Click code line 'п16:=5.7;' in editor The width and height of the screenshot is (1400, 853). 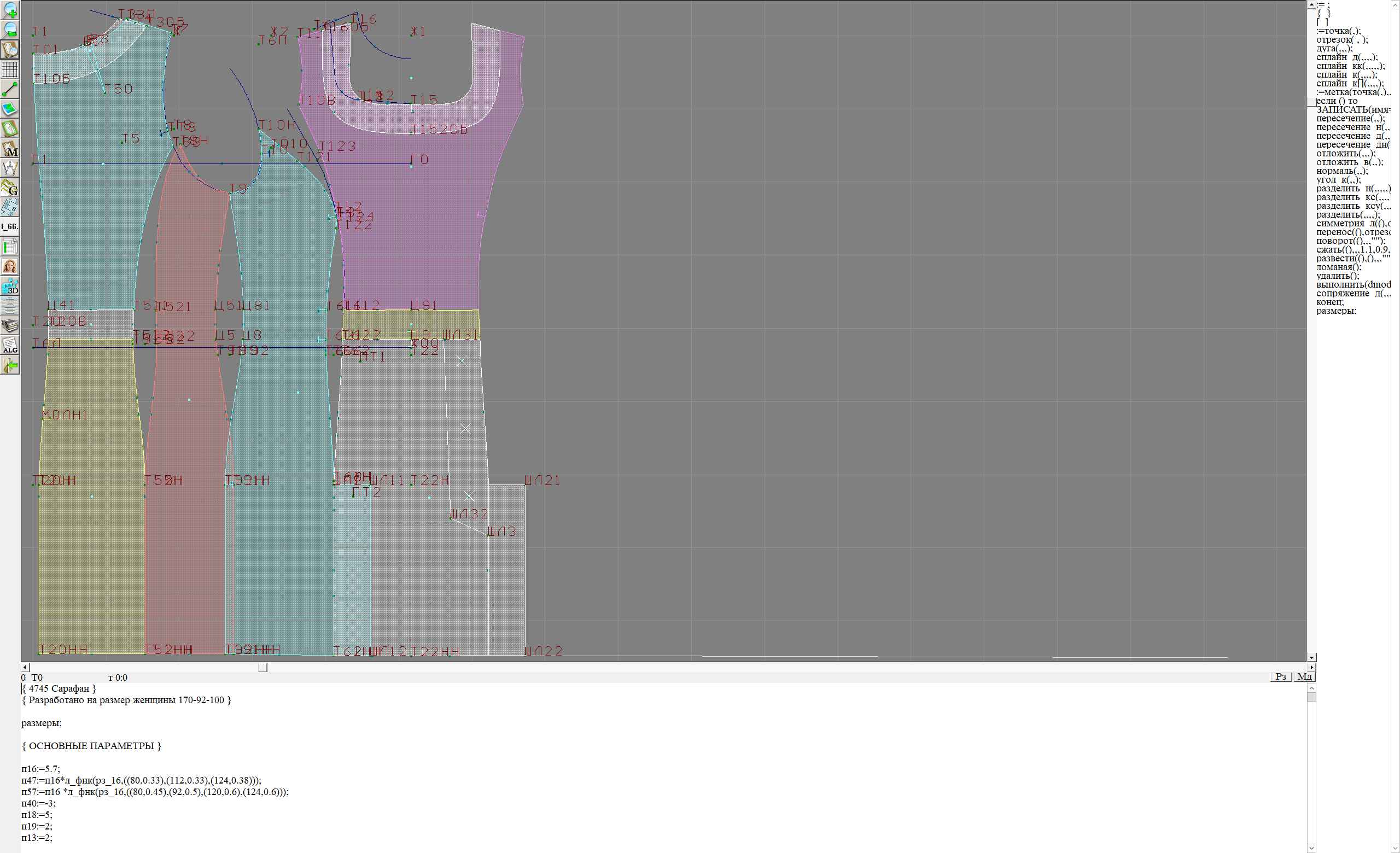click(x=41, y=769)
